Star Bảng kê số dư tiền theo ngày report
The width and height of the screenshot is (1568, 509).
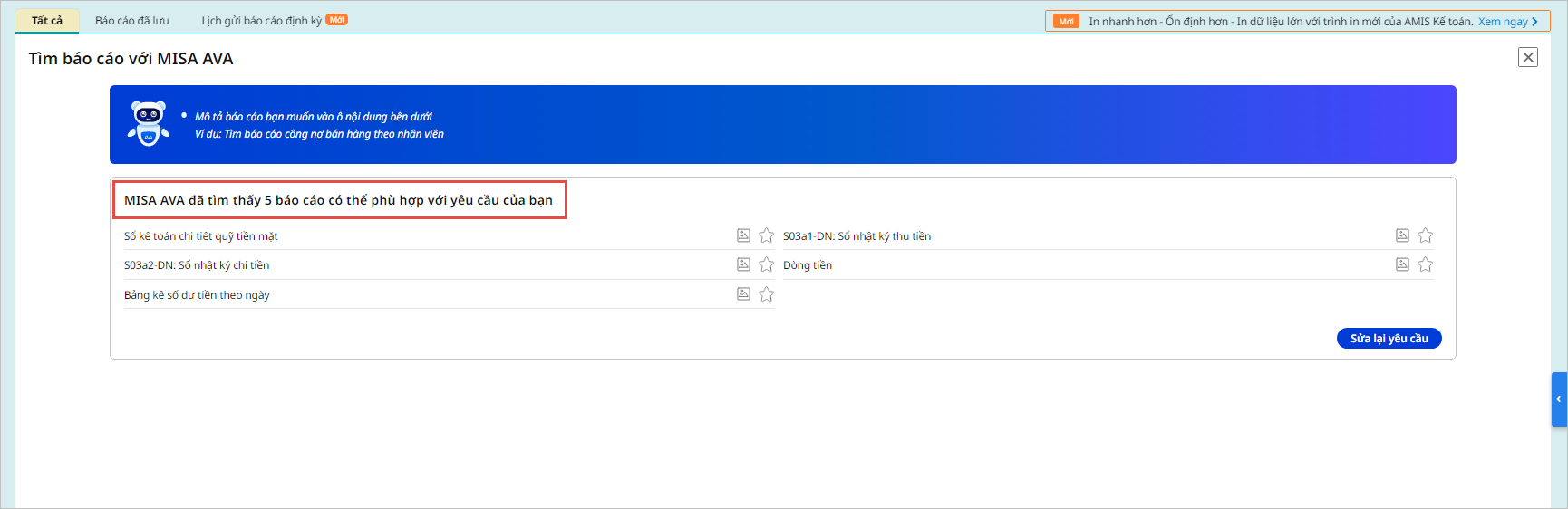click(x=767, y=294)
